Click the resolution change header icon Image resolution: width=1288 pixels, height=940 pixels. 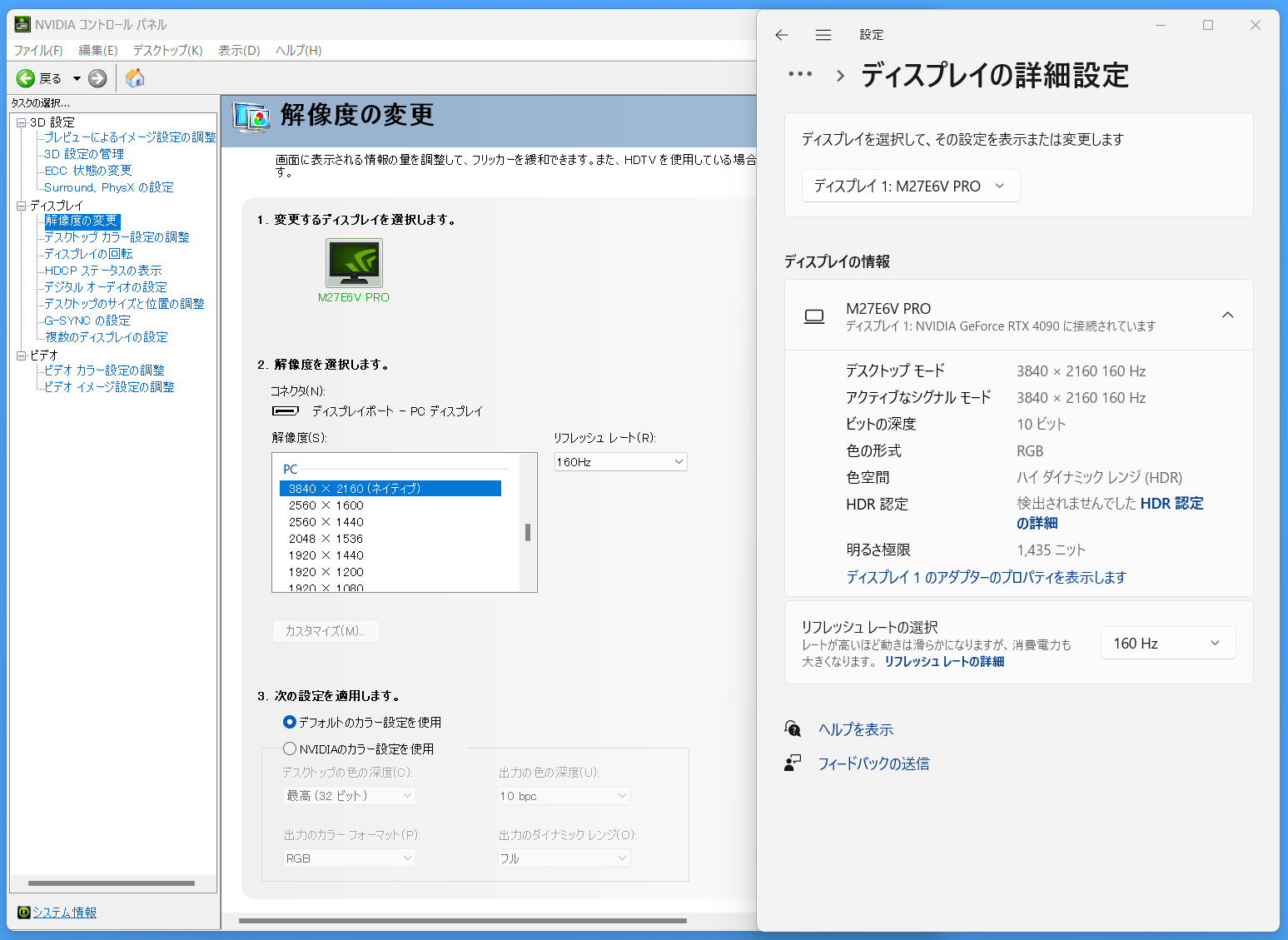251,117
